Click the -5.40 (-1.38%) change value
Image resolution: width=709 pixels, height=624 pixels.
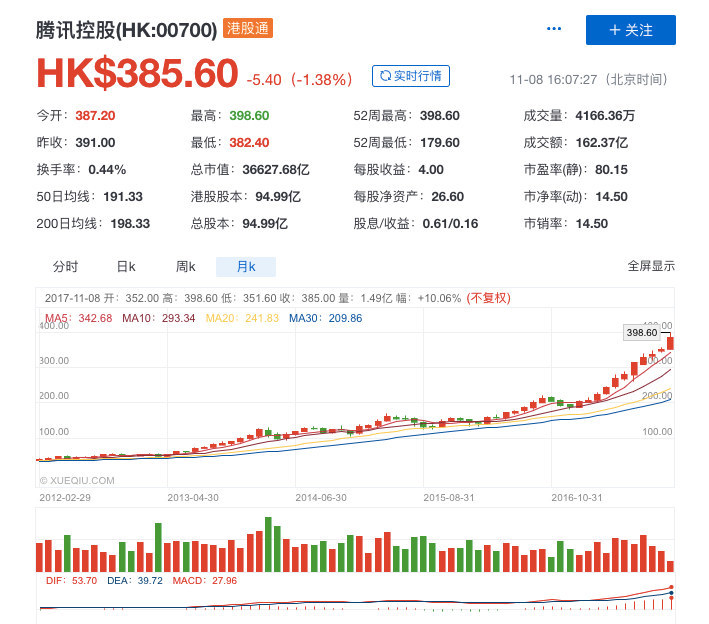[299, 80]
